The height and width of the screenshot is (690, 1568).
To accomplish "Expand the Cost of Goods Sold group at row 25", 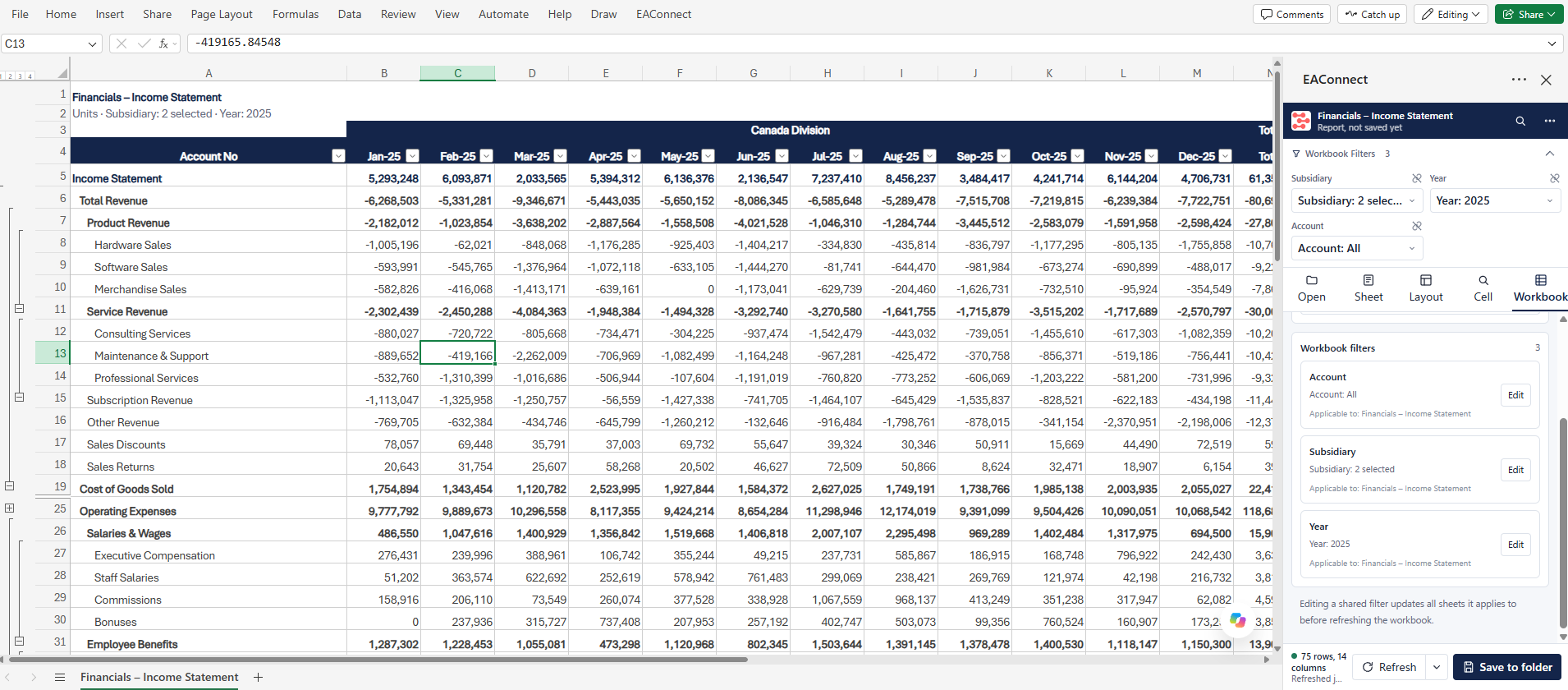I will [10, 508].
